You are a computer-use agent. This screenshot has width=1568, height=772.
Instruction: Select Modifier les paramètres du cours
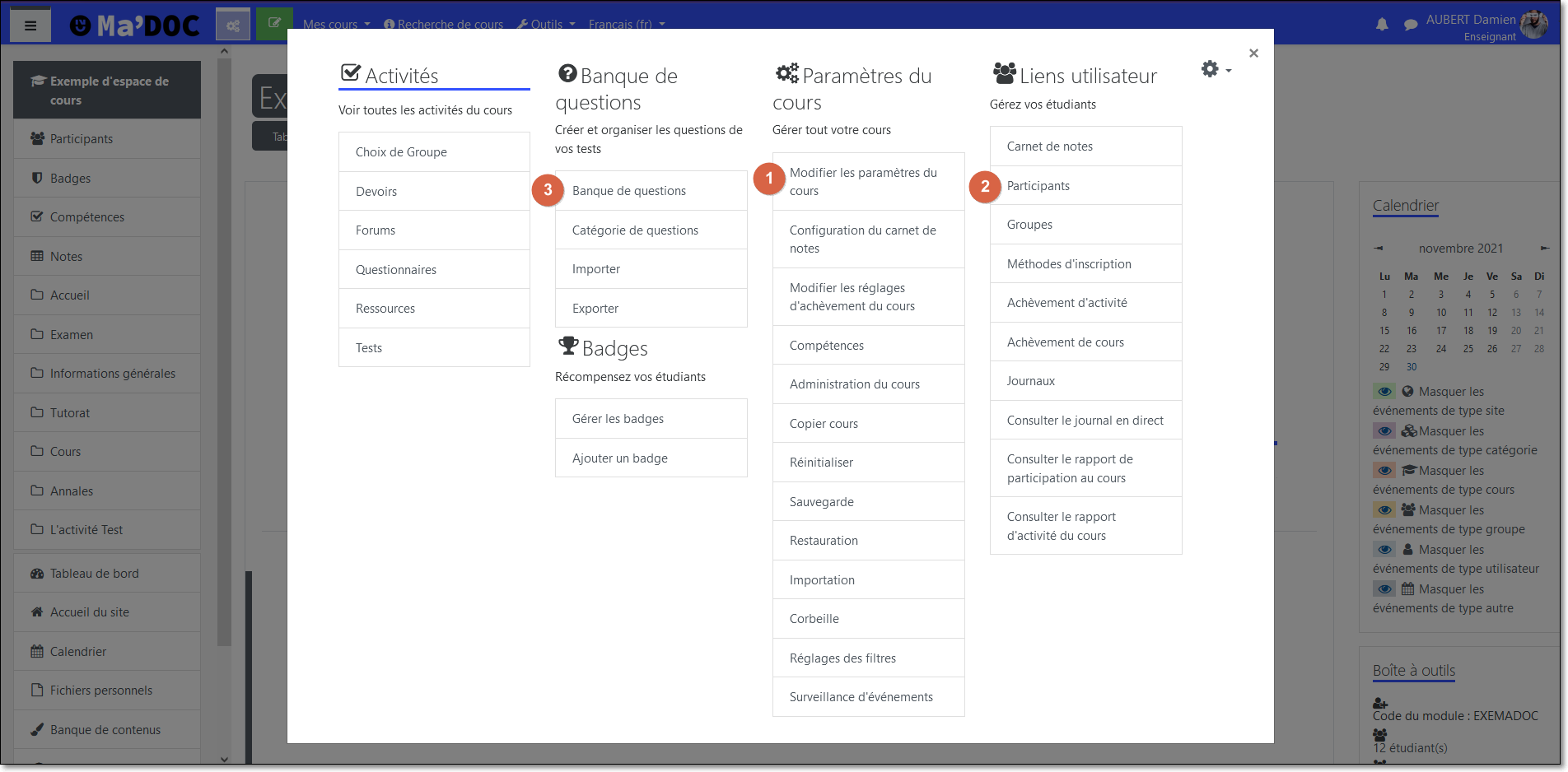(x=863, y=182)
